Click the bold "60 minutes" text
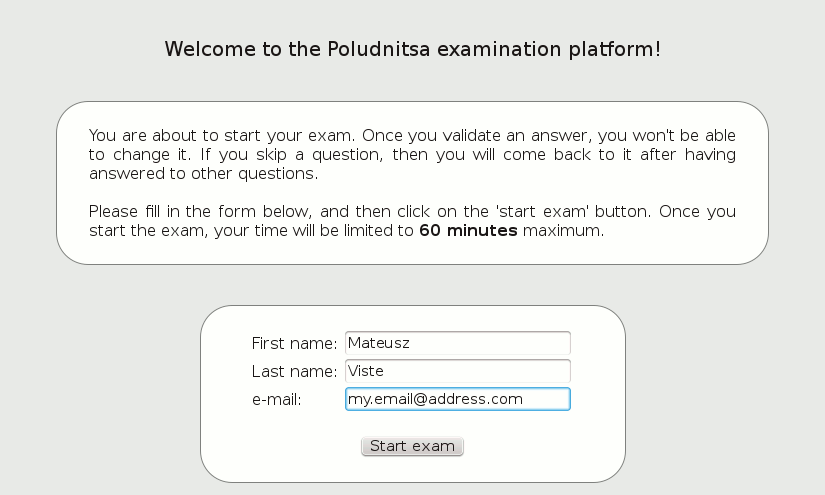The height and width of the screenshot is (495, 825). [468, 231]
